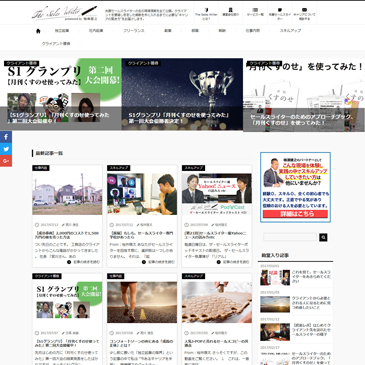Screen dimensions: 365x365
Task: Select the スキルアップ menu item
Action: point(290,31)
